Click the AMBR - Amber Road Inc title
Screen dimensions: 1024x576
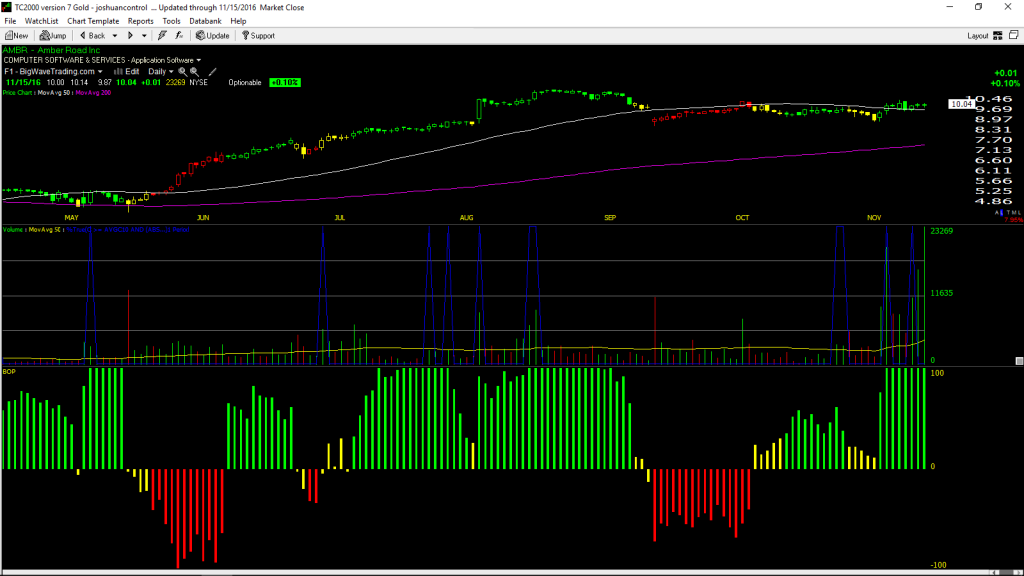click(52, 50)
